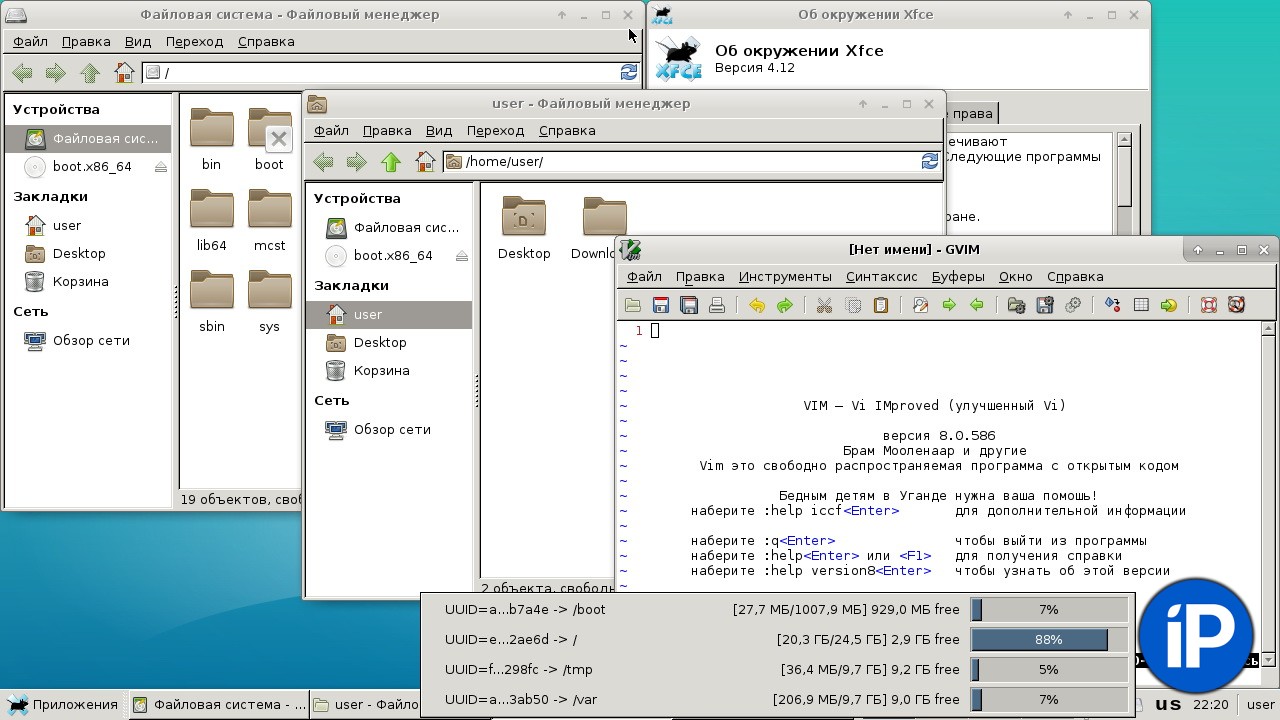Open Find and Replace from GVIM toolbar
1280x720 pixels.
921,306
